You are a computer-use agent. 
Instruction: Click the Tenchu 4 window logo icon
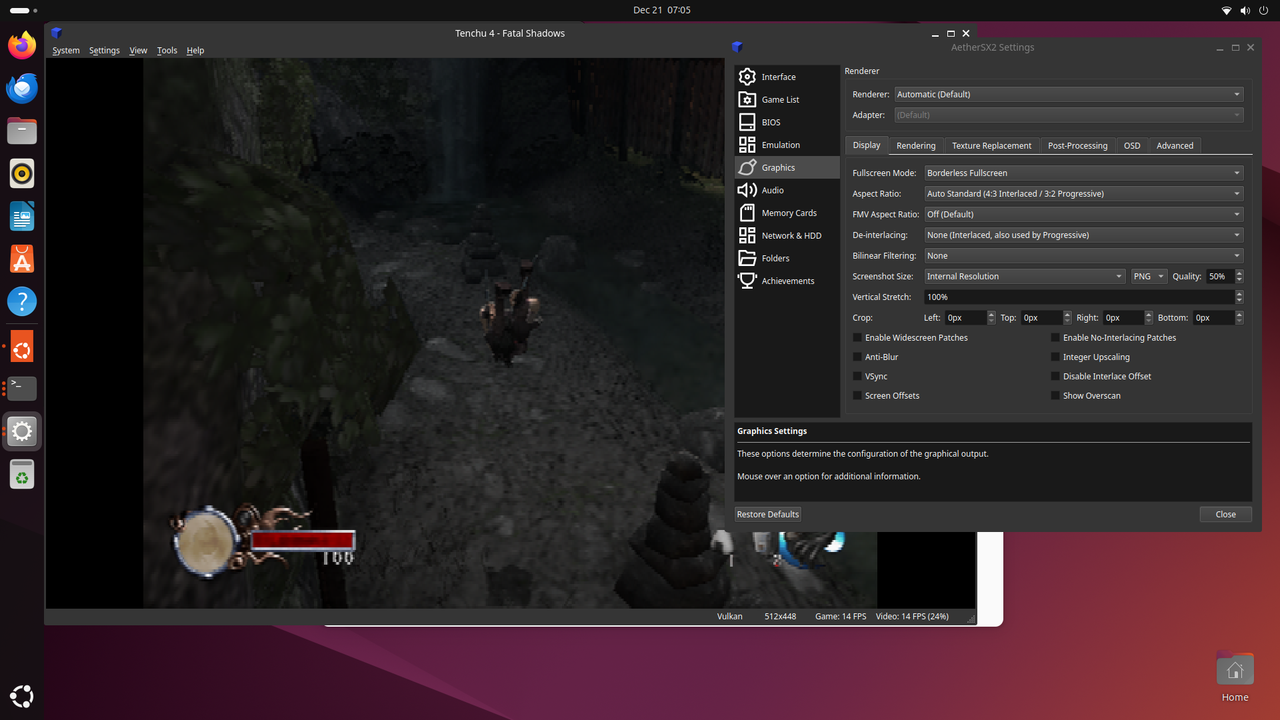click(57, 33)
